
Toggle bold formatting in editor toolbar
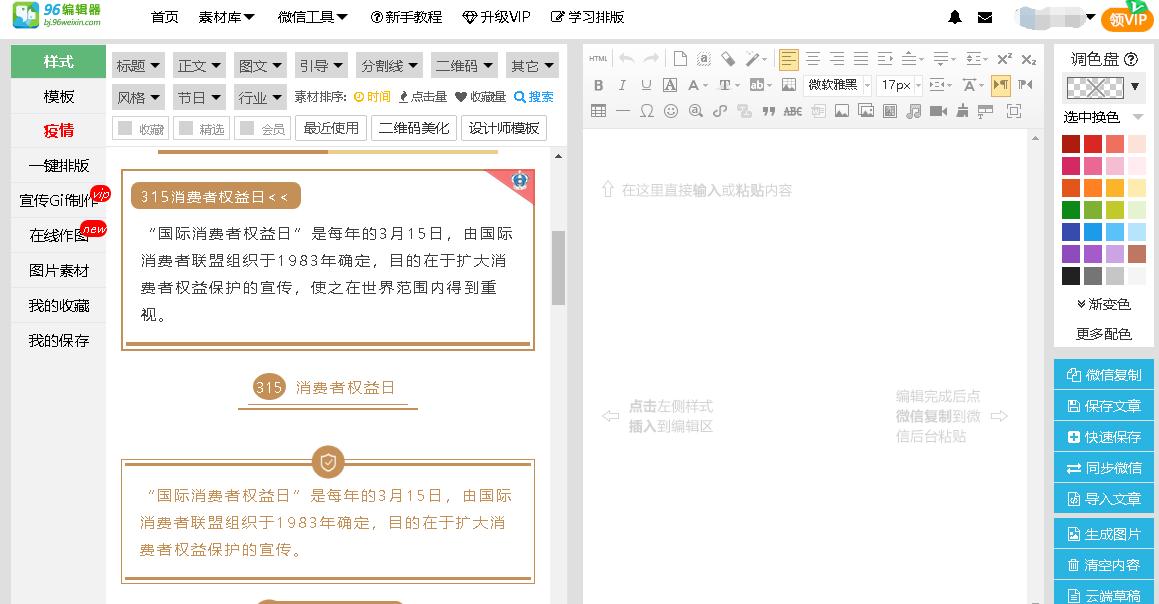(599, 85)
